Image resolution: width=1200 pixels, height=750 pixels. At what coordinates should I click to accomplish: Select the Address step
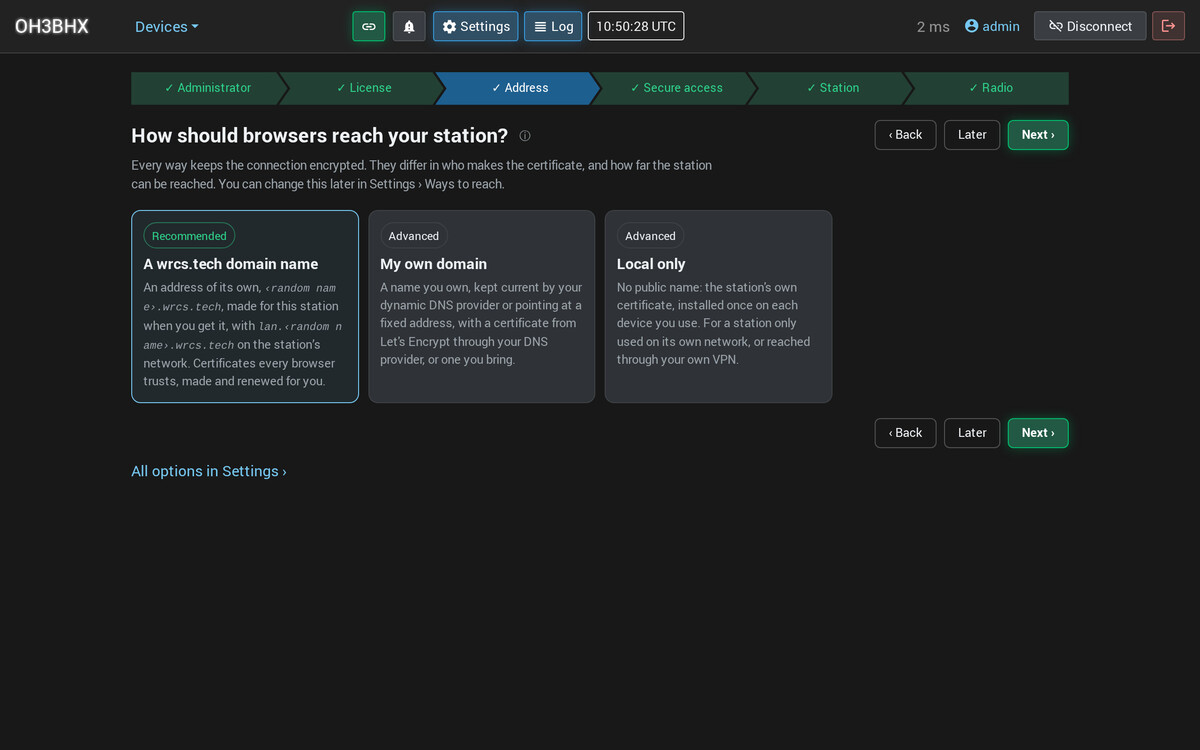(x=520, y=88)
